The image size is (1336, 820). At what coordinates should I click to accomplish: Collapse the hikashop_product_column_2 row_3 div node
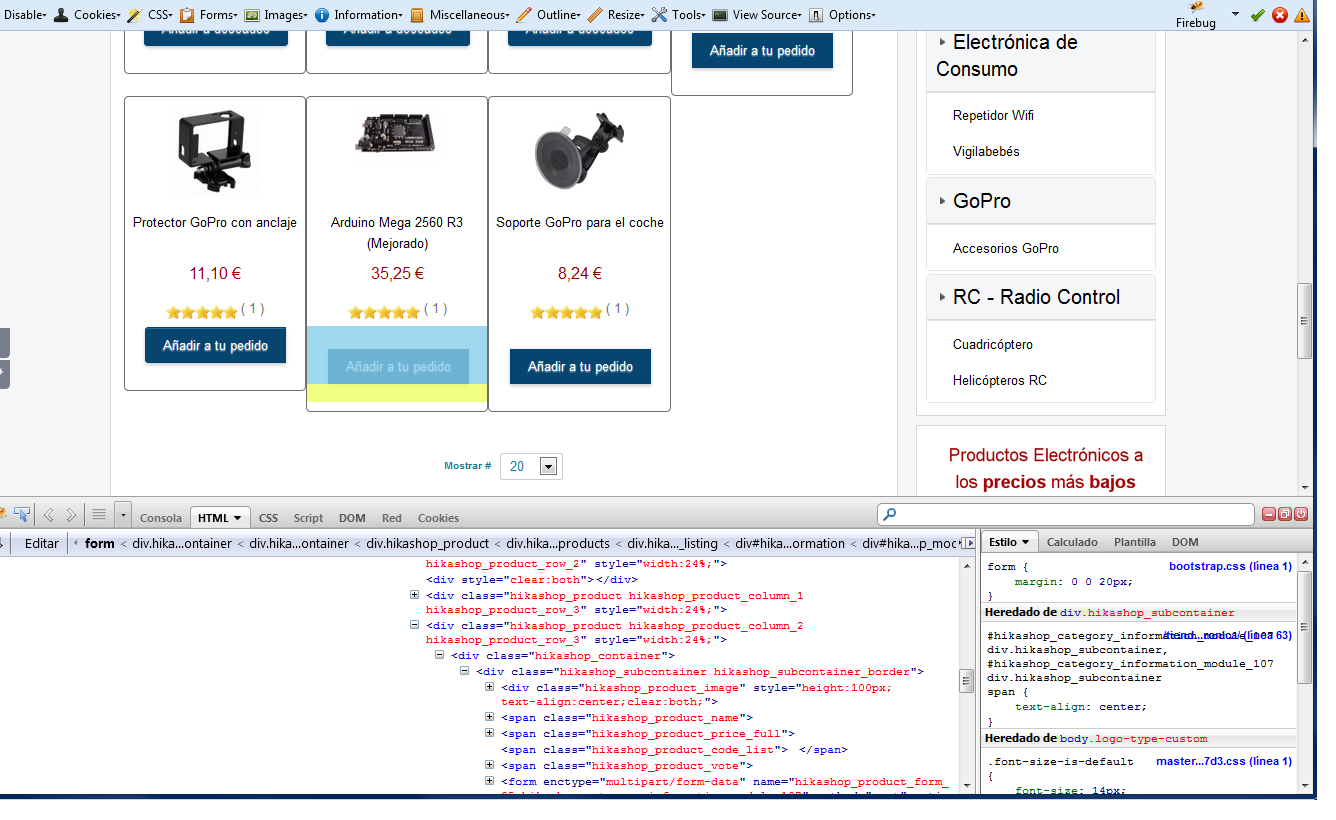(414, 625)
